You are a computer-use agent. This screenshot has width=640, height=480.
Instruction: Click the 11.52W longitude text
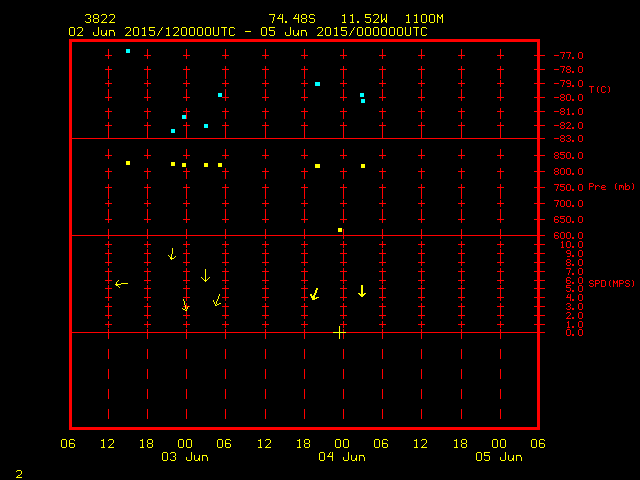[x=361, y=19]
